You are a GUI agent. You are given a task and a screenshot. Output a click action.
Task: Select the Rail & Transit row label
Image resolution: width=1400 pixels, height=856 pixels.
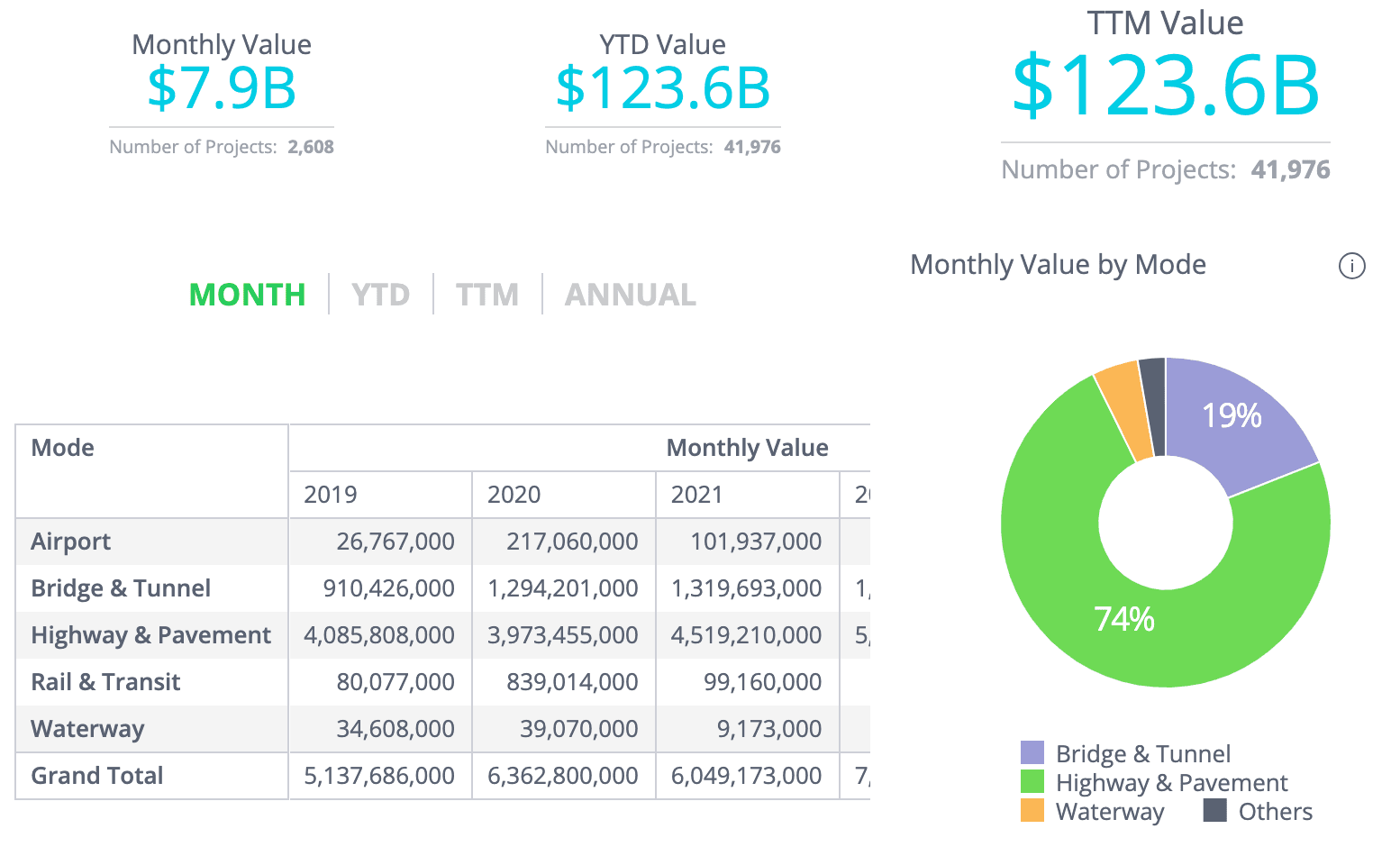point(105,682)
